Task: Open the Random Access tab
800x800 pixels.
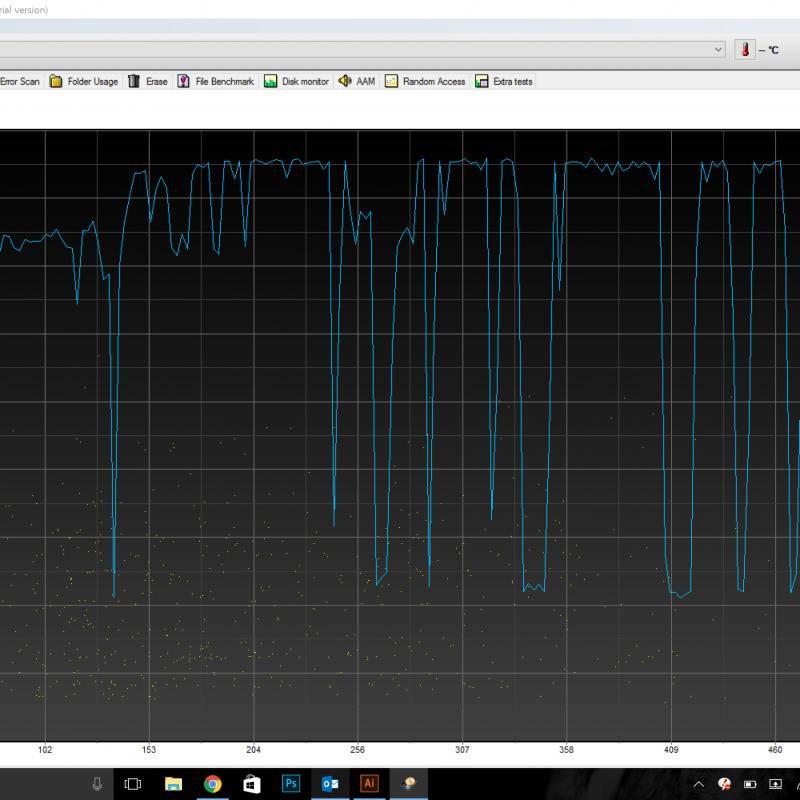Action: pos(426,81)
